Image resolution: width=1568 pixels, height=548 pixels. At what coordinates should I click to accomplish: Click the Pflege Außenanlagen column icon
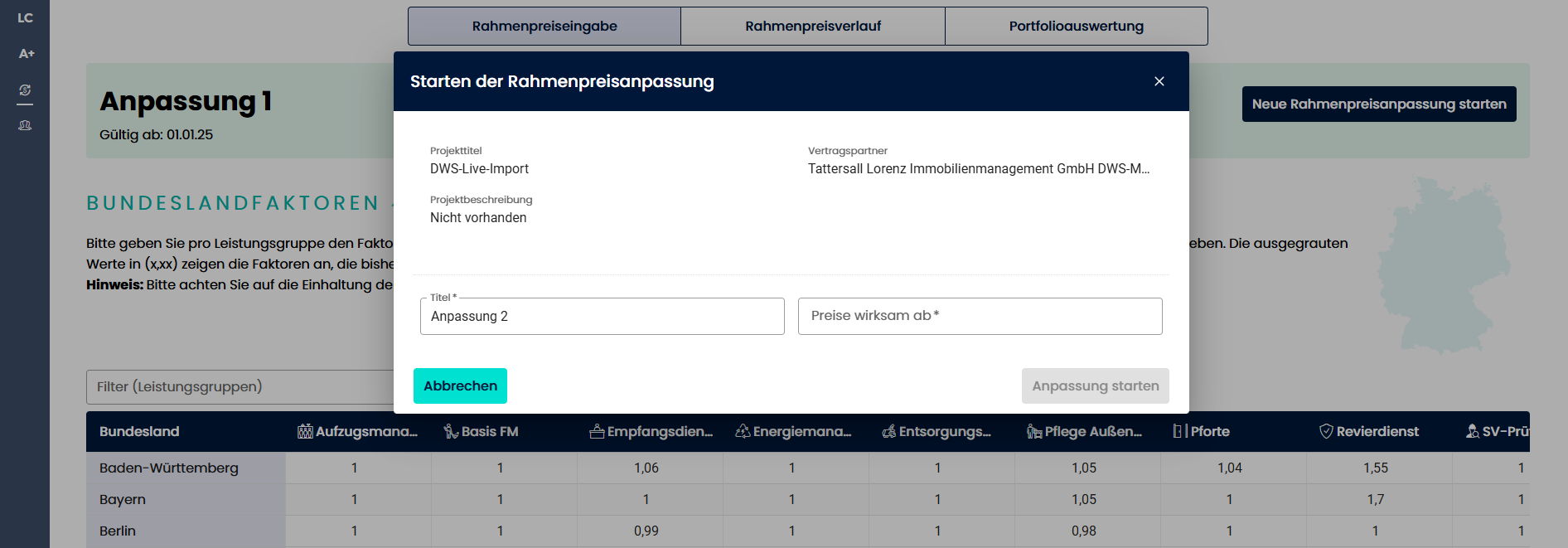[1034, 431]
